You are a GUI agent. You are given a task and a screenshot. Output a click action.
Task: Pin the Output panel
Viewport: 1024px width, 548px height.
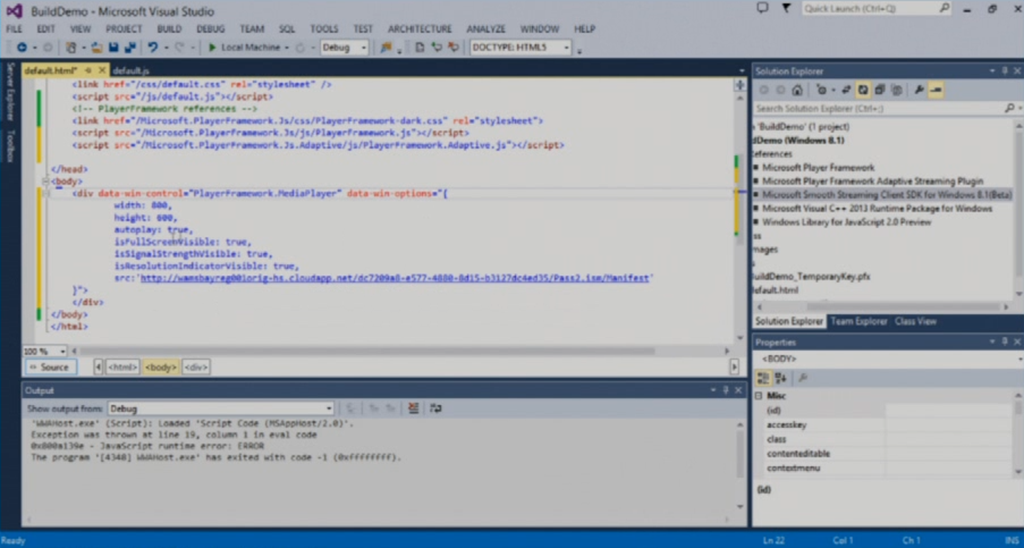click(x=726, y=390)
